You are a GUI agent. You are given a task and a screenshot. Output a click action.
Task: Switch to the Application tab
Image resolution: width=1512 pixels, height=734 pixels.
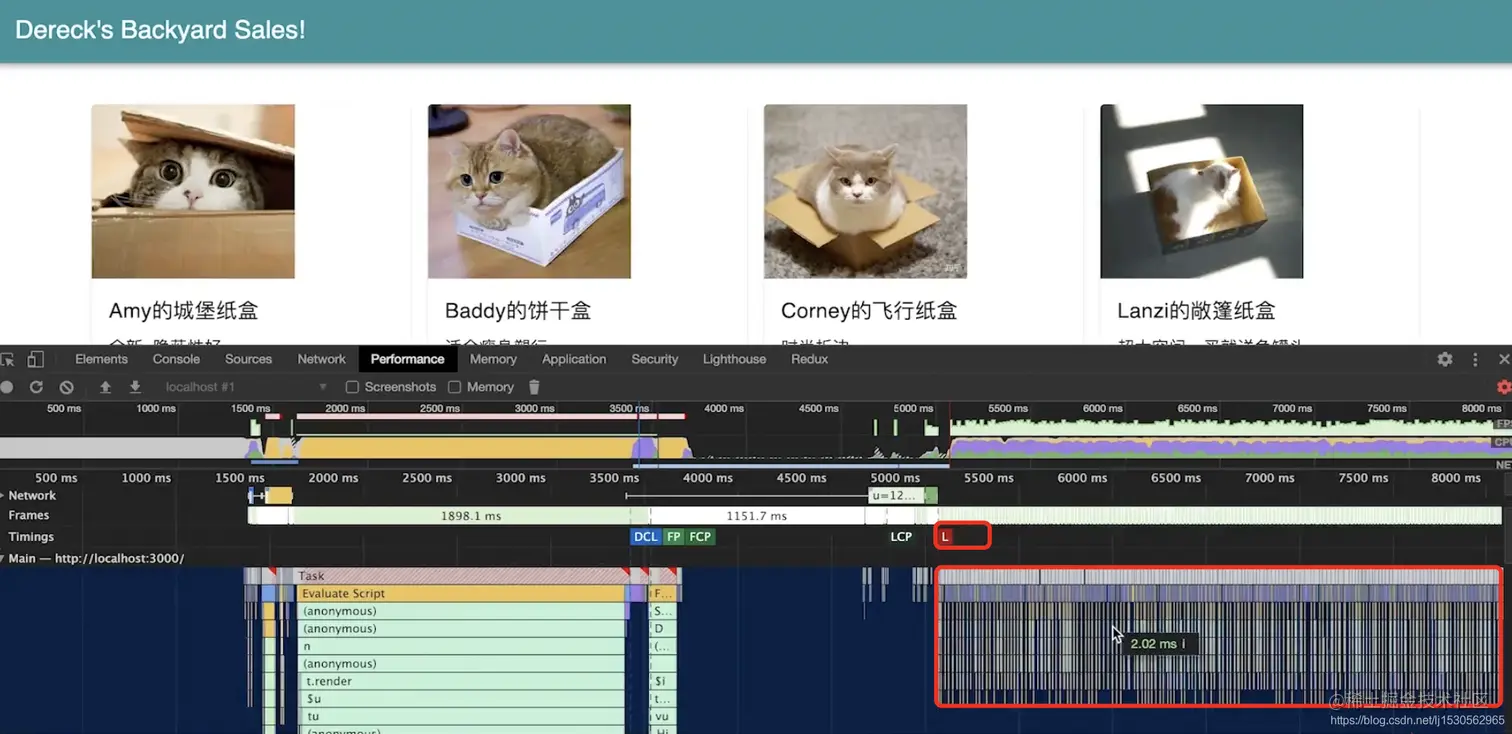(574, 359)
